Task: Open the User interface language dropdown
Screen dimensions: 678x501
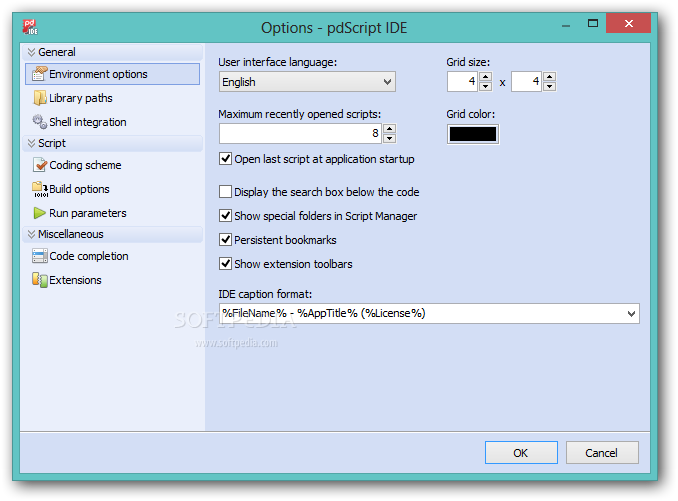Action: 307,82
